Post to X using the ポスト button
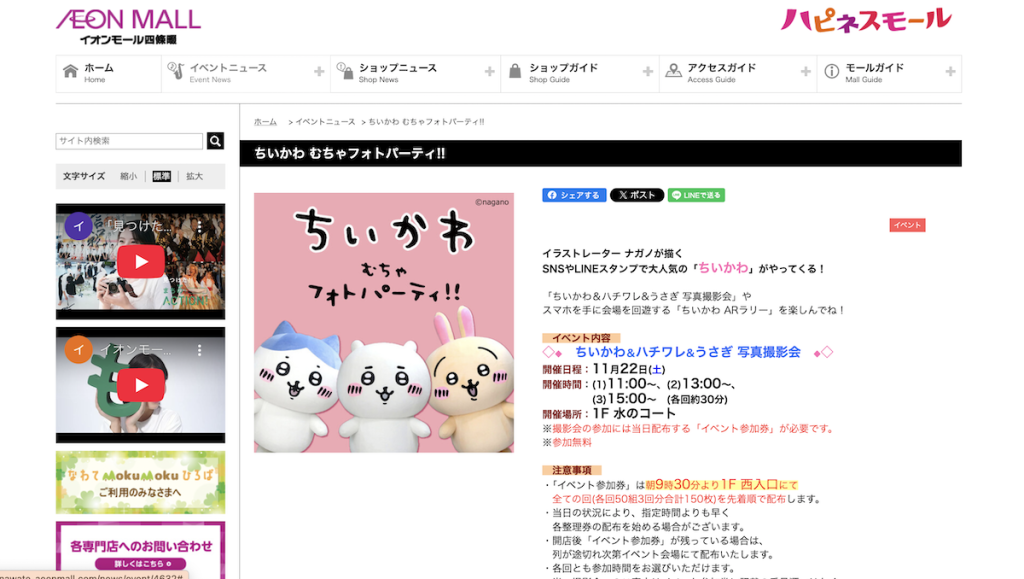 pos(637,196)
